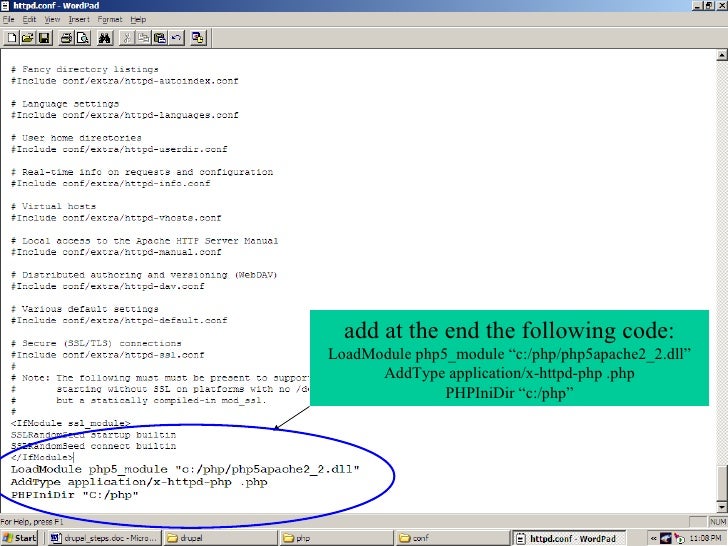Image resolution: width=728 pixels, height=546 pixels.
Task: Click the Cut scissors icon
Action: click(x=126, y=38)
